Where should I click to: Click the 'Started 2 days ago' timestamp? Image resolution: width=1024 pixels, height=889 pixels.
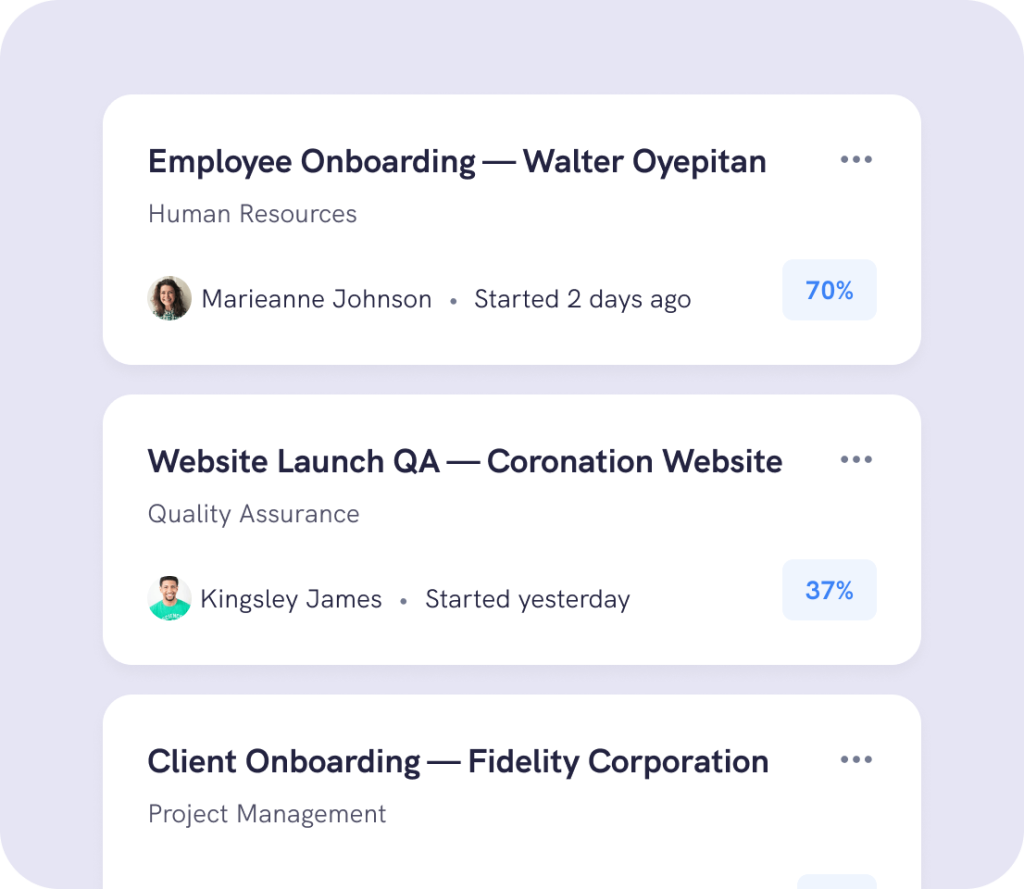582,298
